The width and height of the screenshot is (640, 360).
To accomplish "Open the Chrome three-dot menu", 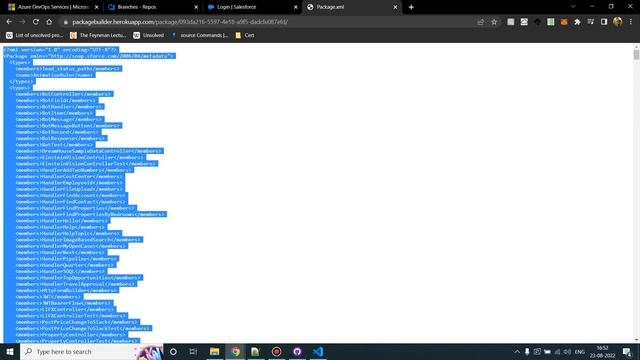I will coord(631,22).
